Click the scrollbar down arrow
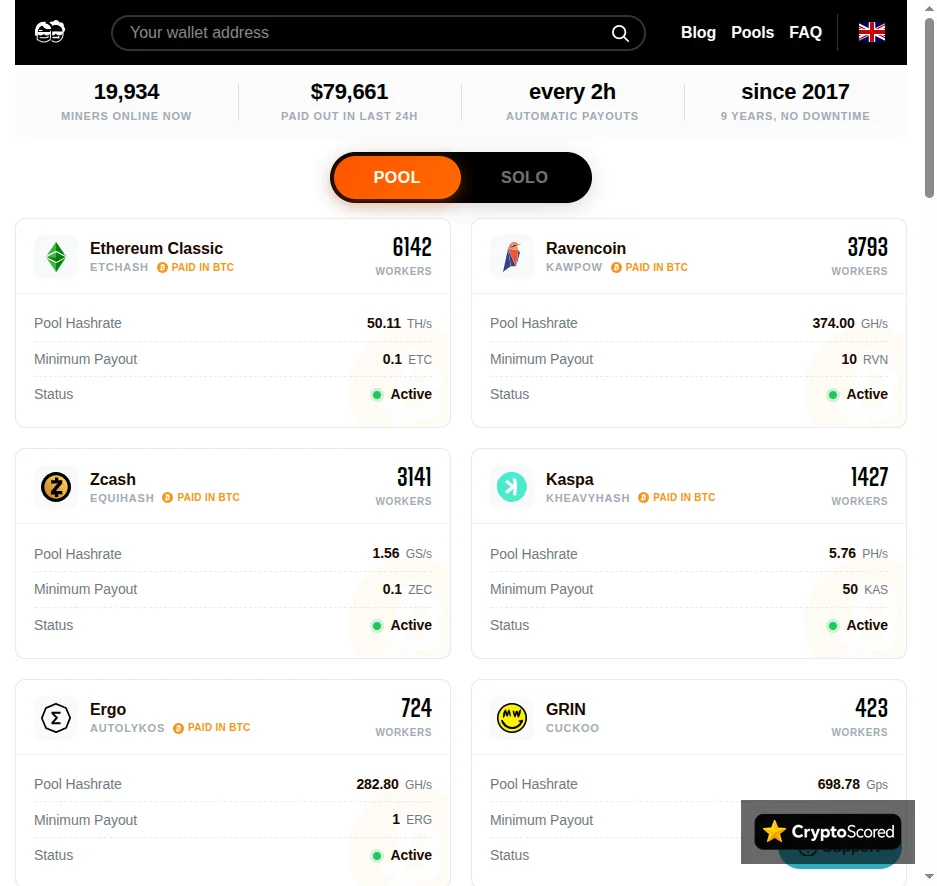Screen dimensions: 937x886 929,877
